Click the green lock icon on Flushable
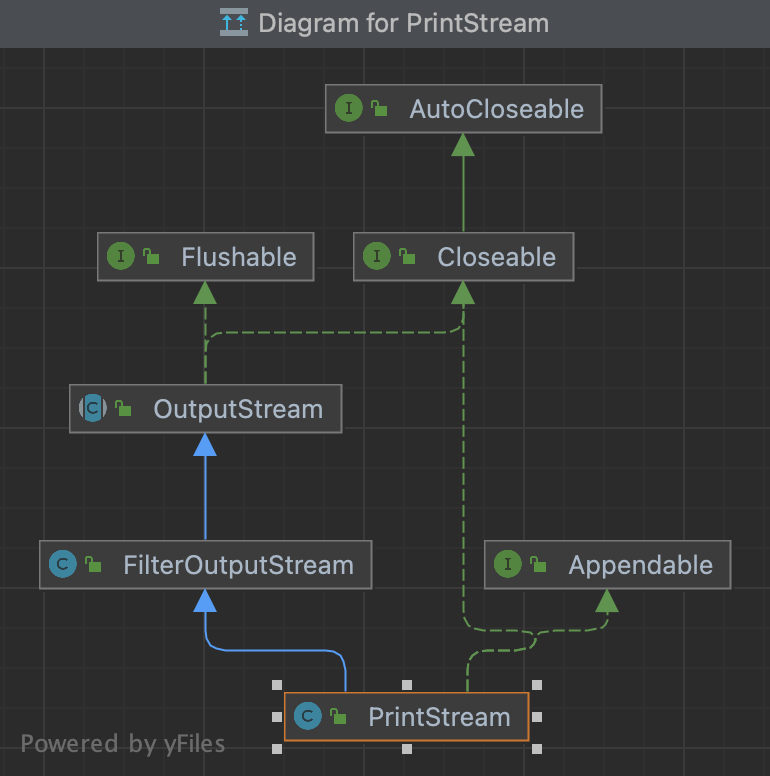Viewport: 770px width, 776px height. coord(151,257)
